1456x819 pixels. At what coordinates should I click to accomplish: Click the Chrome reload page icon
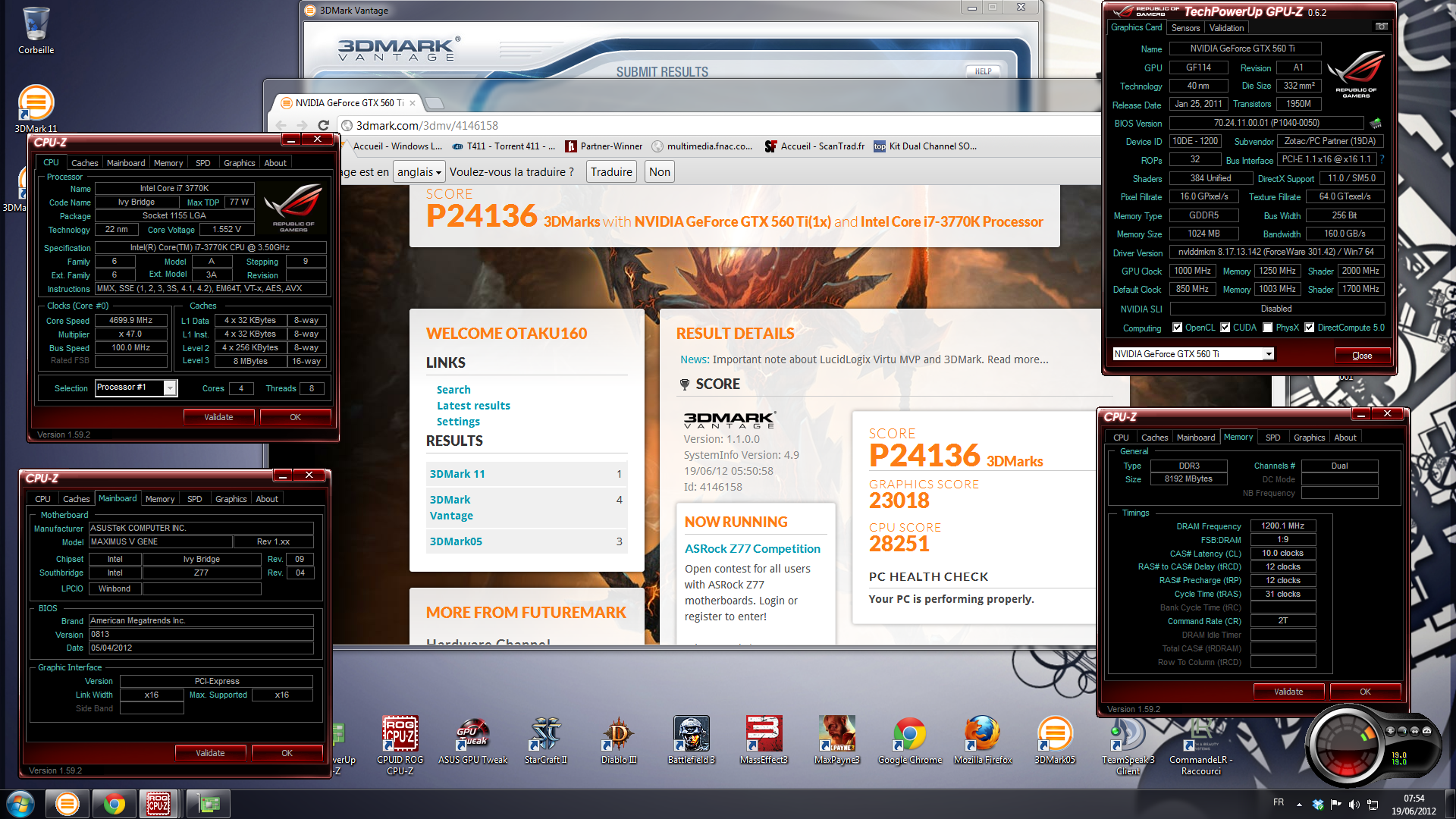tap(323, 125)
